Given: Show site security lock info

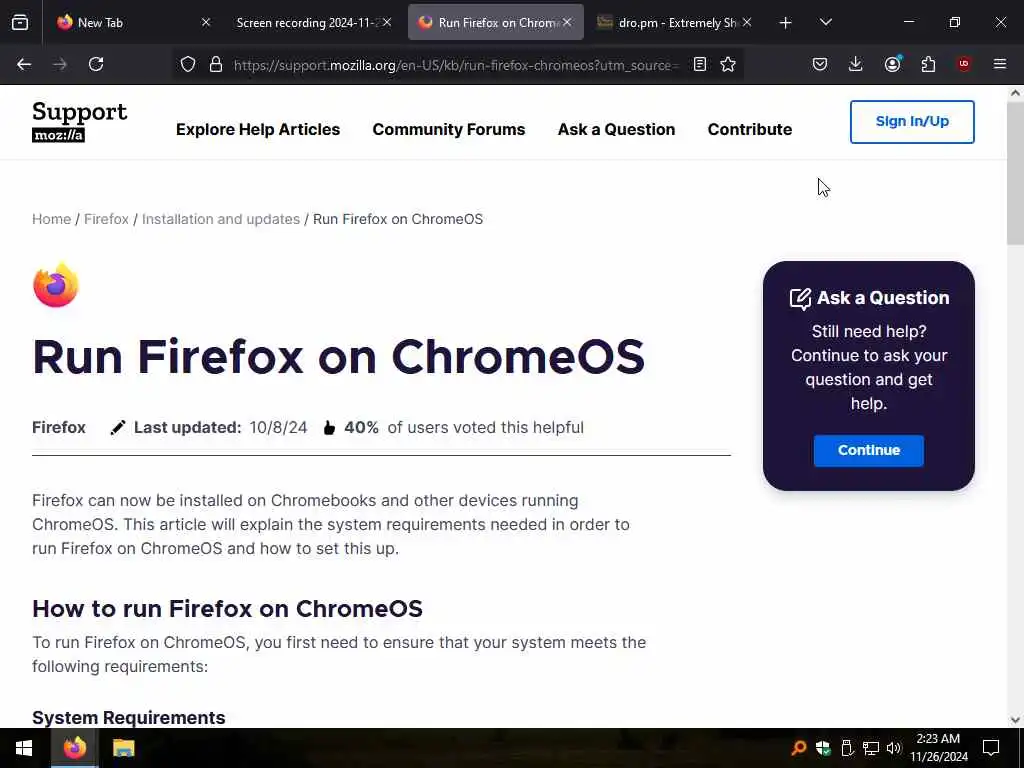Looking at the screenshot, I should click(x=216, y=64).
